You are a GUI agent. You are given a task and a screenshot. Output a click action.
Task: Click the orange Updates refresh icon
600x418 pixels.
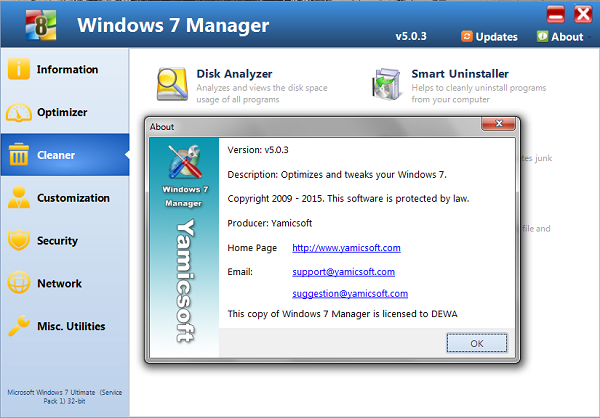click(466, 36)
